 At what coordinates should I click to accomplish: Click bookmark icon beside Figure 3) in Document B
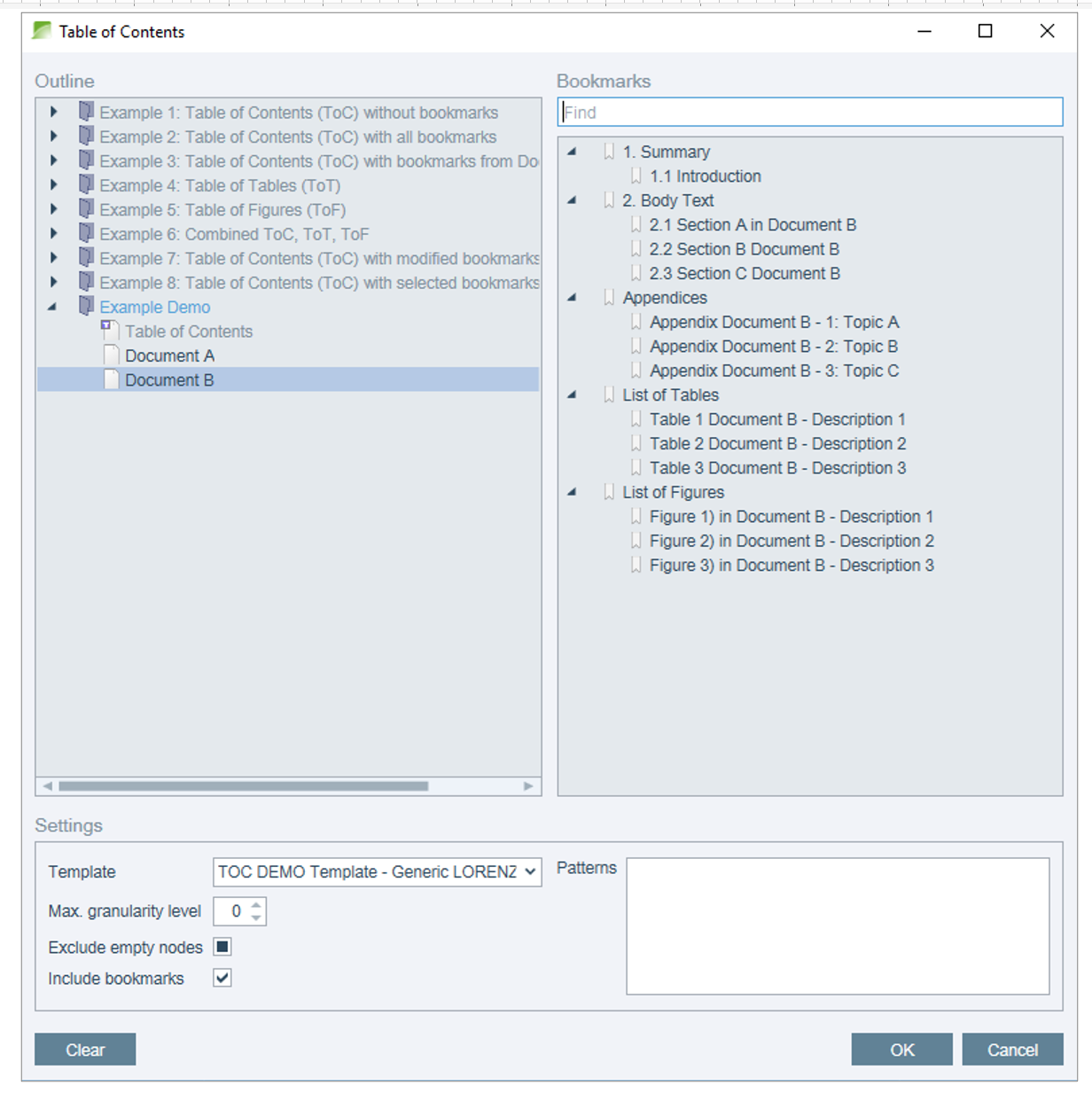(x=636, y=565)
